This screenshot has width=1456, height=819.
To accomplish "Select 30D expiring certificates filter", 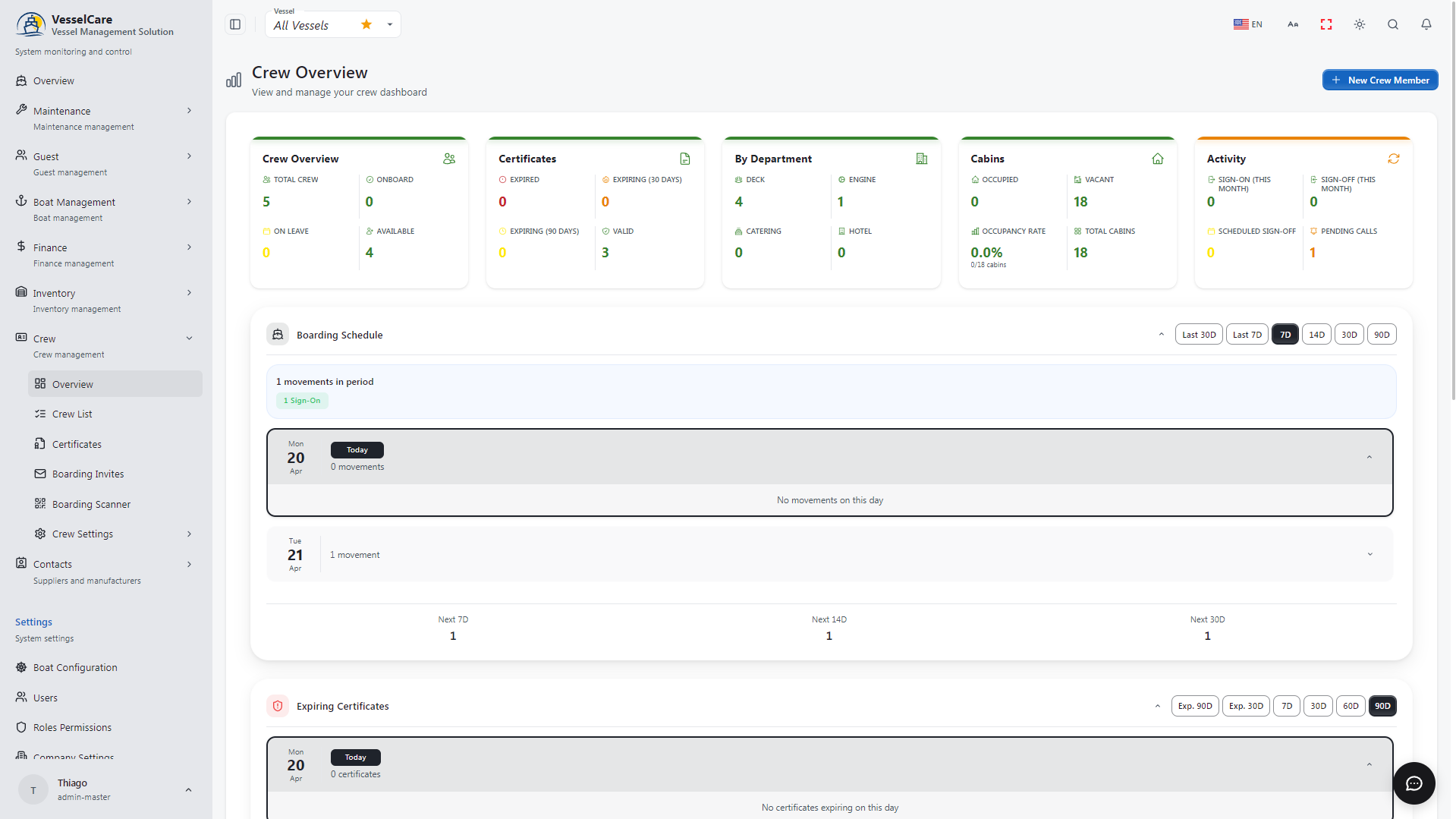I will pyautogui.click(x=1319, y=706).
